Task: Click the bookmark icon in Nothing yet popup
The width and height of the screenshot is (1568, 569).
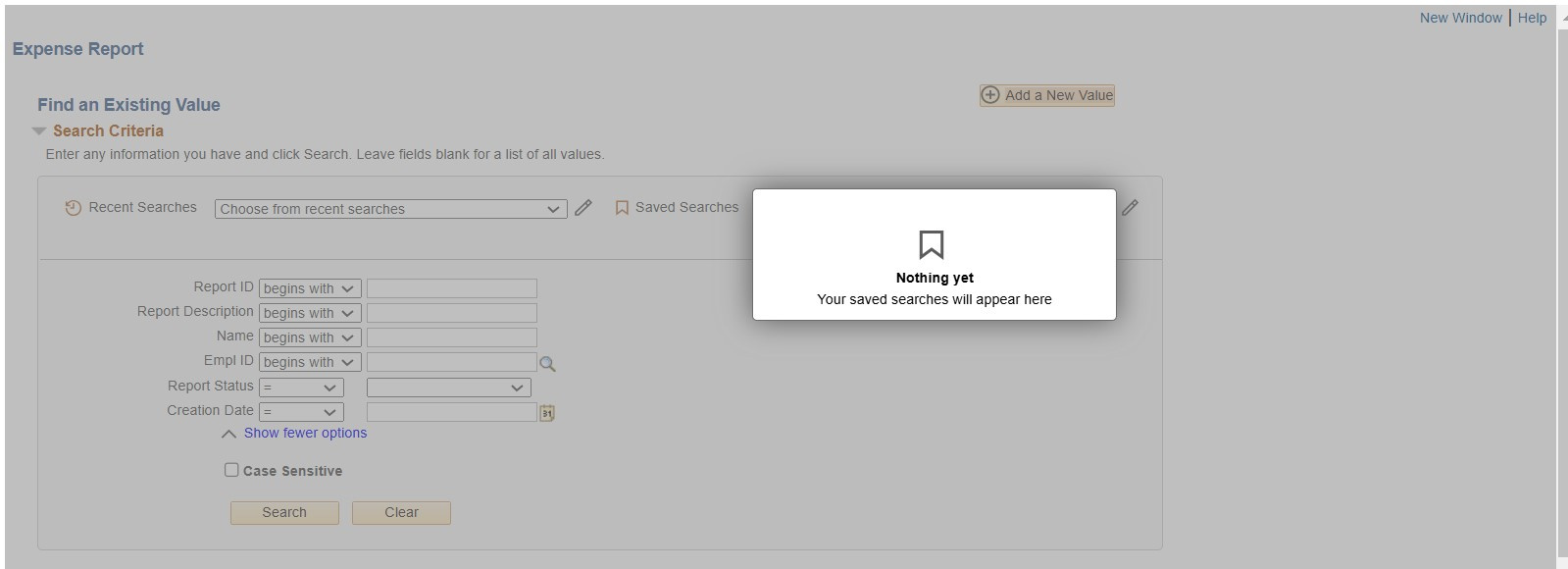Action: 932,244
